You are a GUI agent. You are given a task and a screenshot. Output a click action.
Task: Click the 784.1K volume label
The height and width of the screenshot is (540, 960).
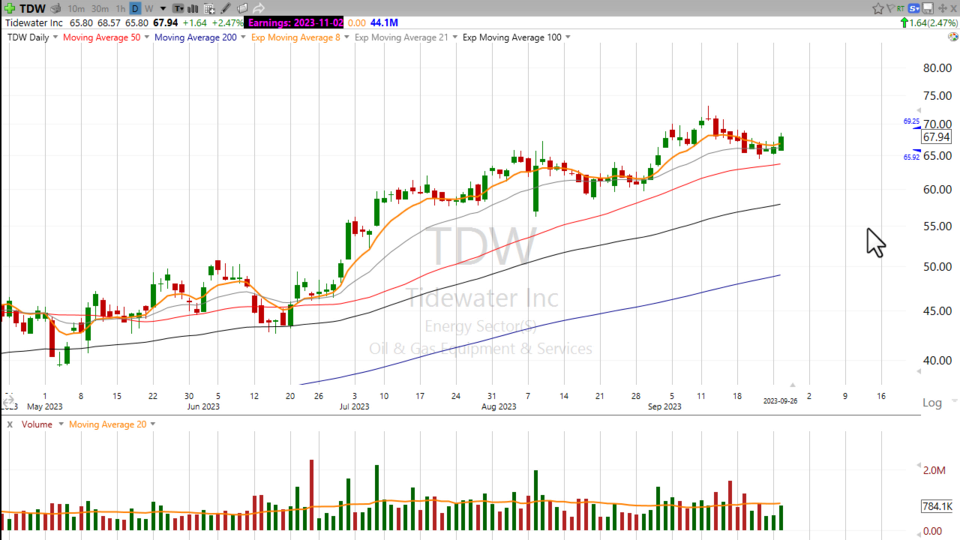pyautogui.click(x=937, y=506)
